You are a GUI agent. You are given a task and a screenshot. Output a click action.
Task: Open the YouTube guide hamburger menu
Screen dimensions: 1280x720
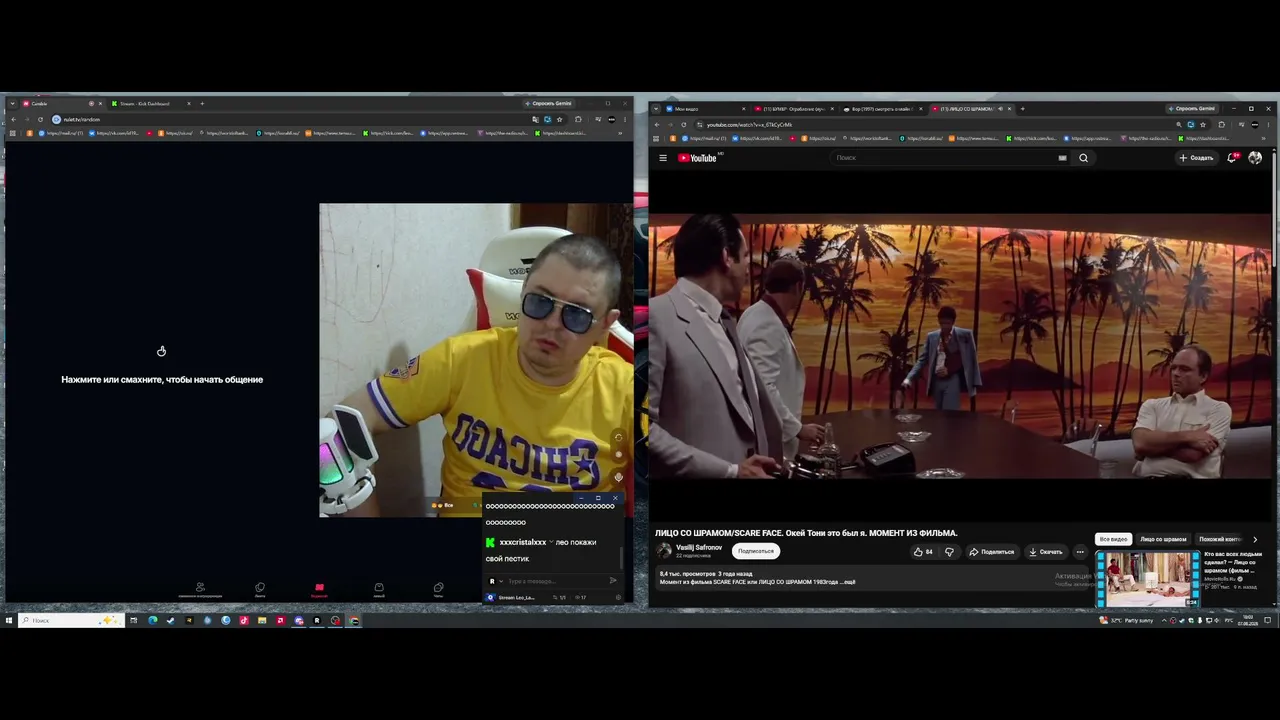(662, 158)
